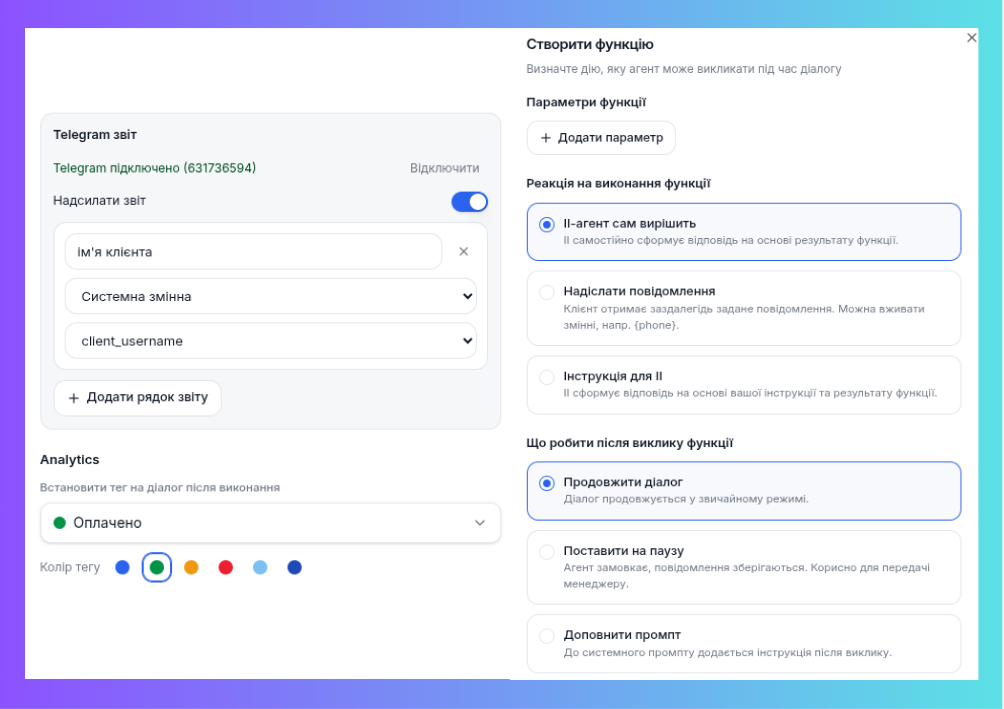Open the Оплачено tag dropdown
1004x709 pixels.
coord(270,523)
